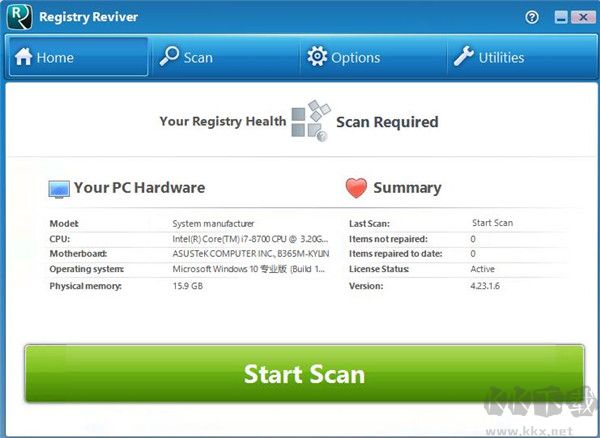The width and height of the screenshot is (600, 438).
Task: Select the Intel Core i7-8700 CPU value
Action: [x=250, y=239]
